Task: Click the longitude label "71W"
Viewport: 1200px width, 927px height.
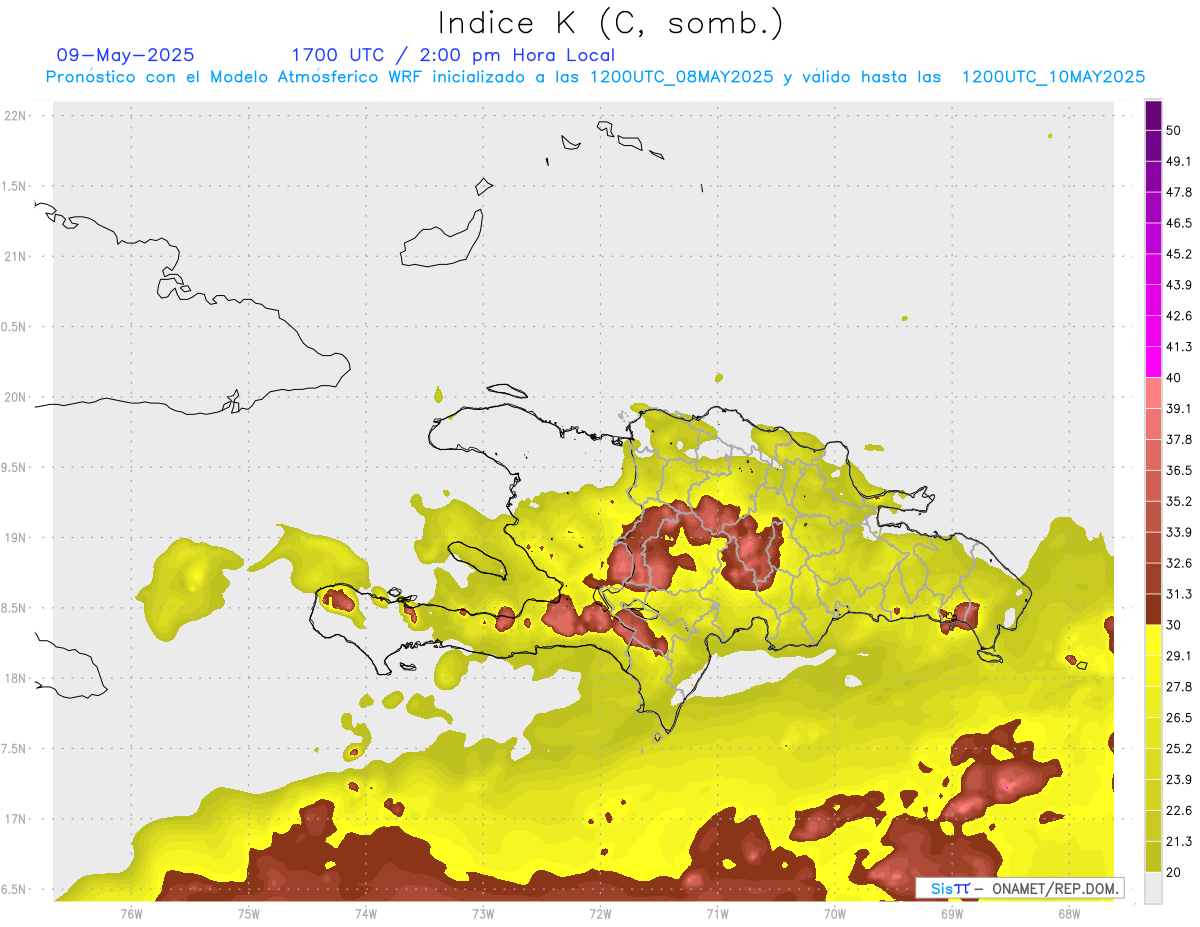Action: click(717, 914)
